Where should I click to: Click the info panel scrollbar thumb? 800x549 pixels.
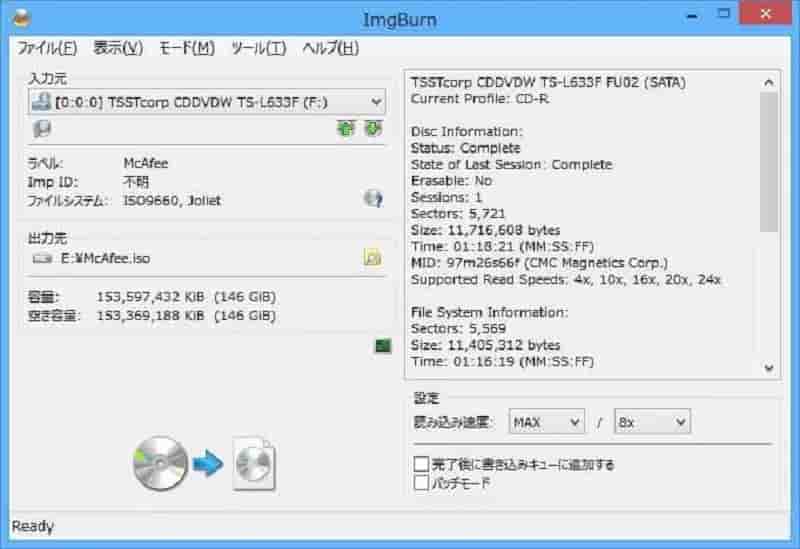(769, 162)
